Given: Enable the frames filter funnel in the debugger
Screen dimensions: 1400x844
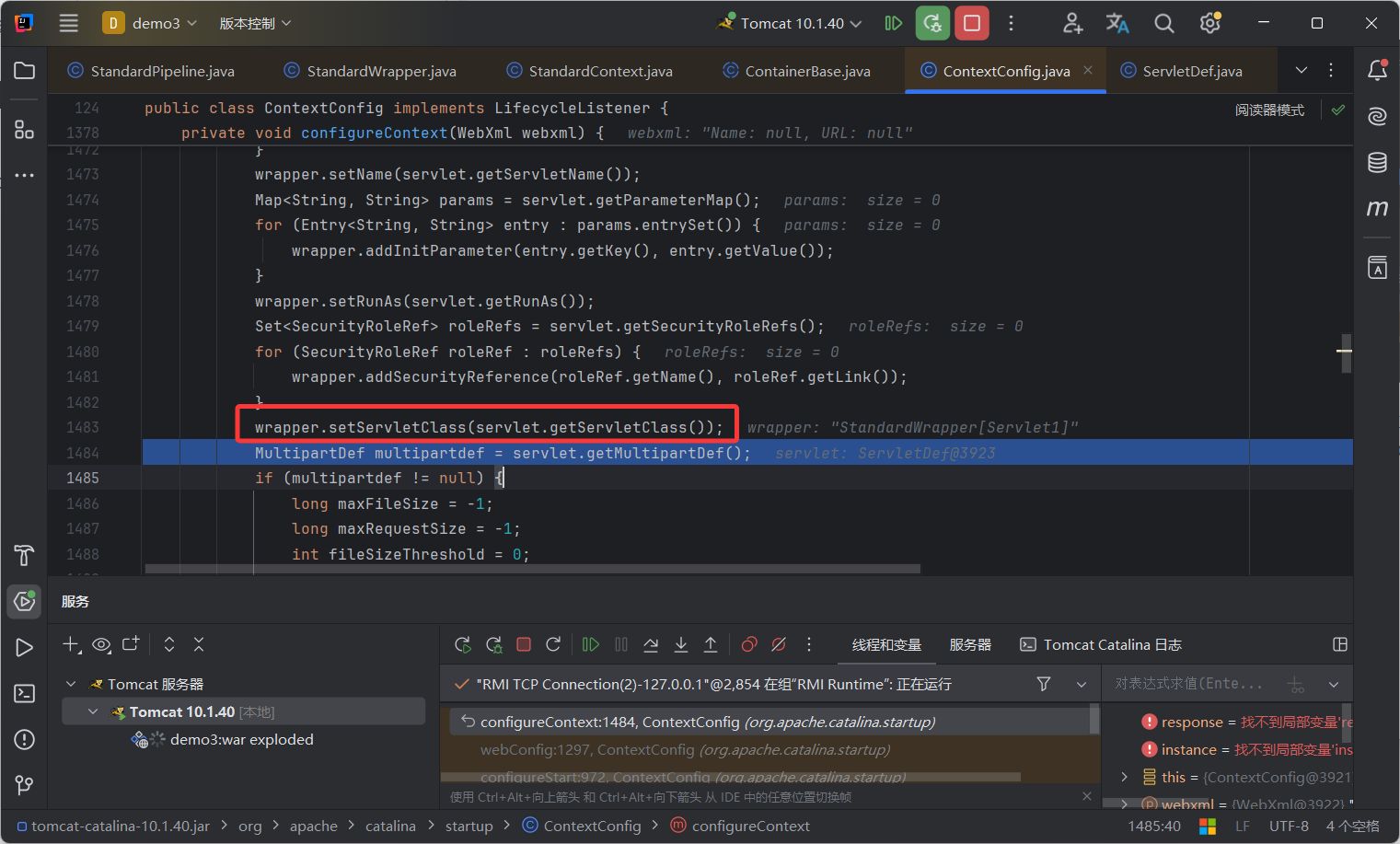Looking at the screenshot, I should [x=1043, y=684].
